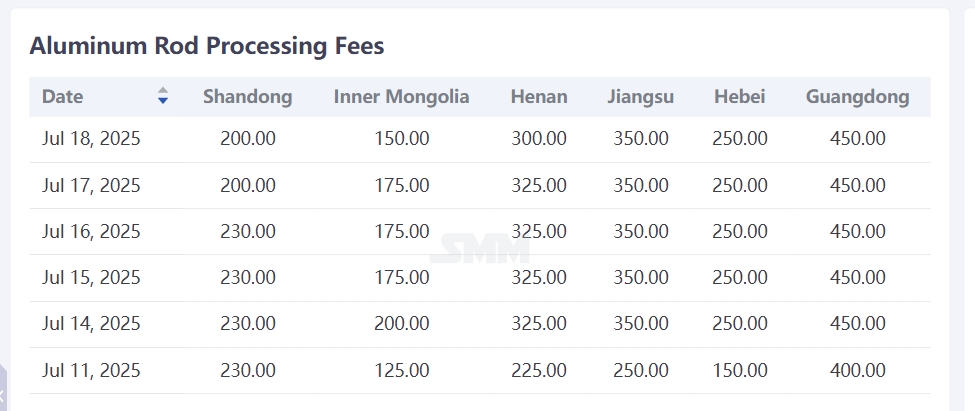Sort table by the Date sort arrows
This screenshot has height=411, width=975.
[163, 96]
